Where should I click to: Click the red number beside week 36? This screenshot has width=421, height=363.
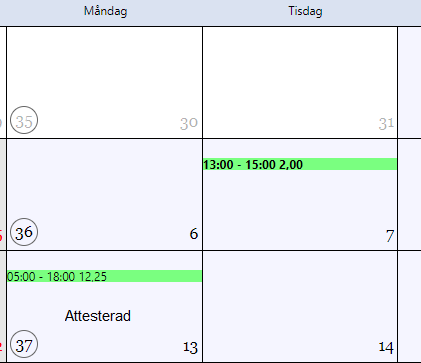(x=1, y=236)
